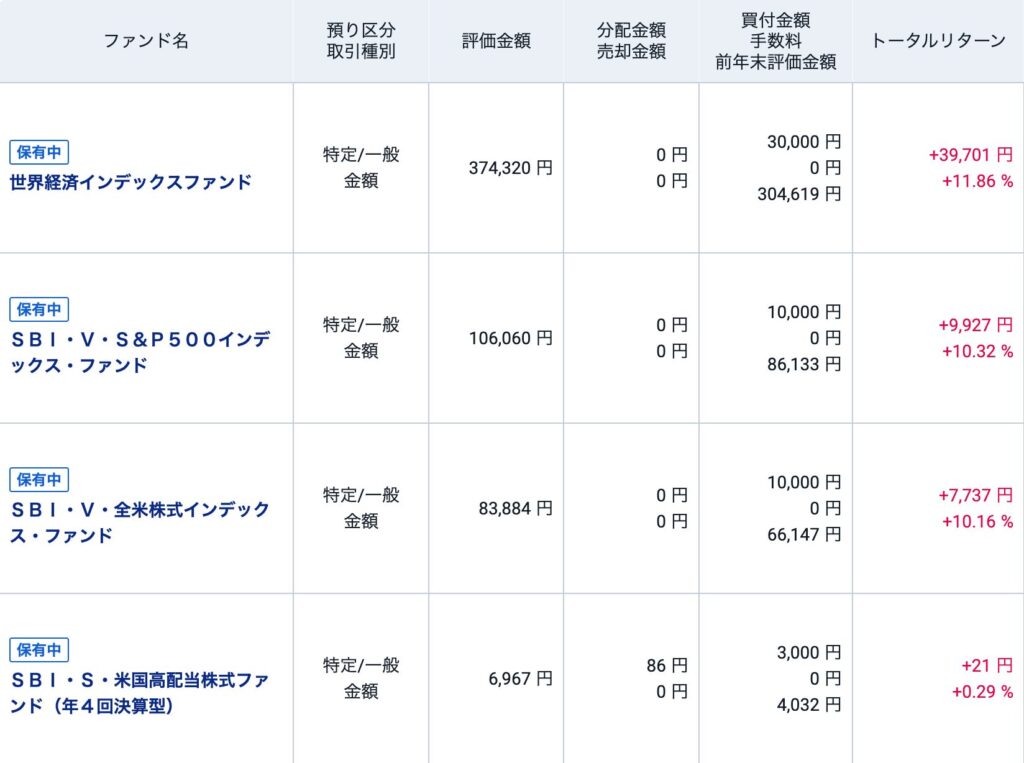Select the 6,967 円 valuation amount cell
The image size is (1024, 763).
tap(520, 678)
